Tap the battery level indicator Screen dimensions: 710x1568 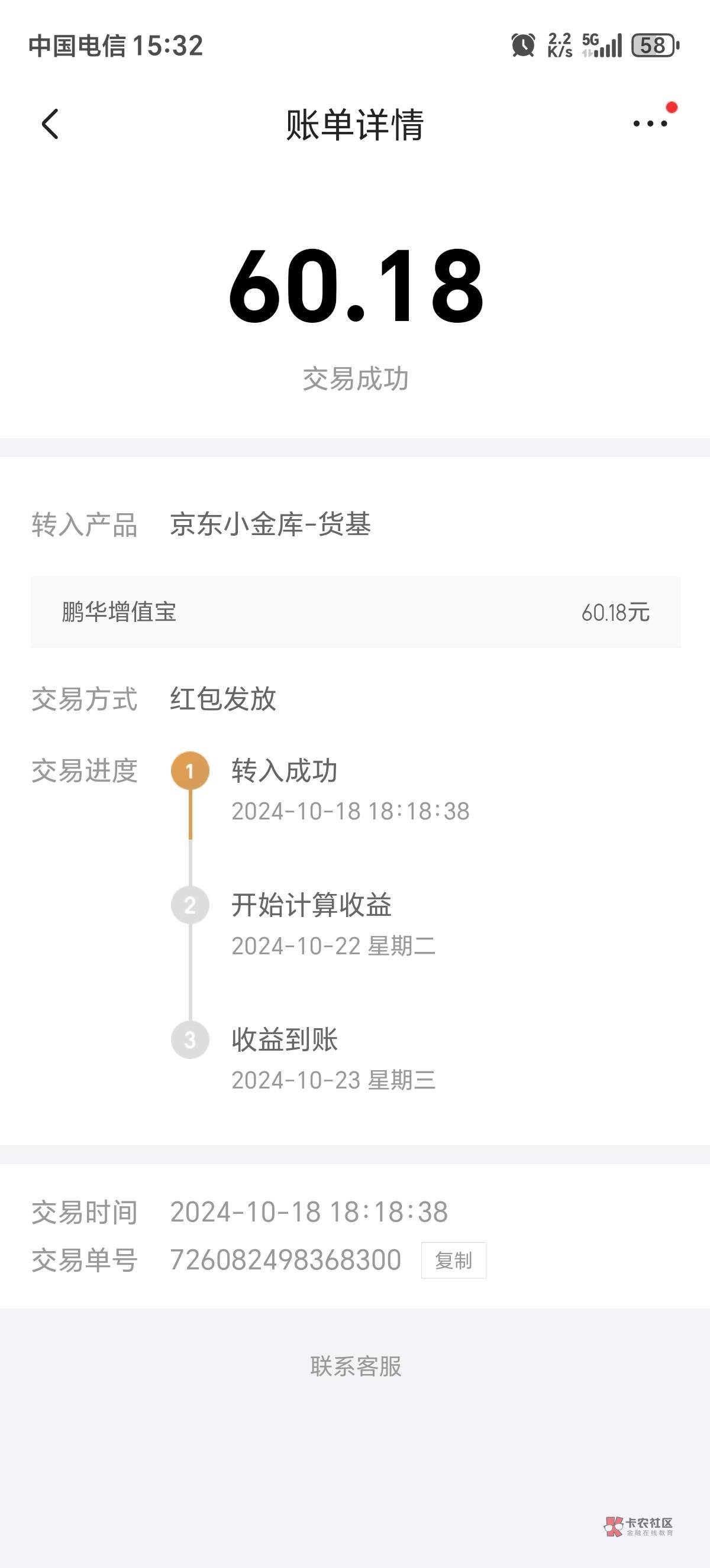click(x=654, y=46)
